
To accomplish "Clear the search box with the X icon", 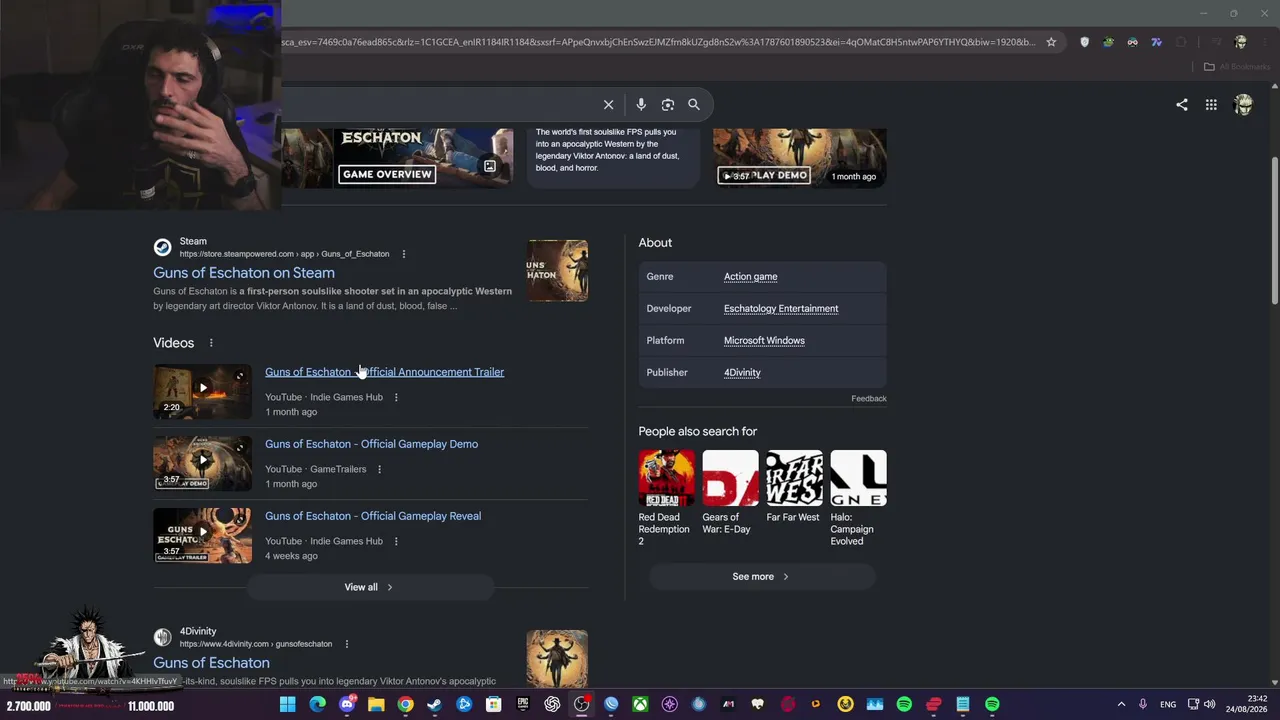I will coord(608,104).
